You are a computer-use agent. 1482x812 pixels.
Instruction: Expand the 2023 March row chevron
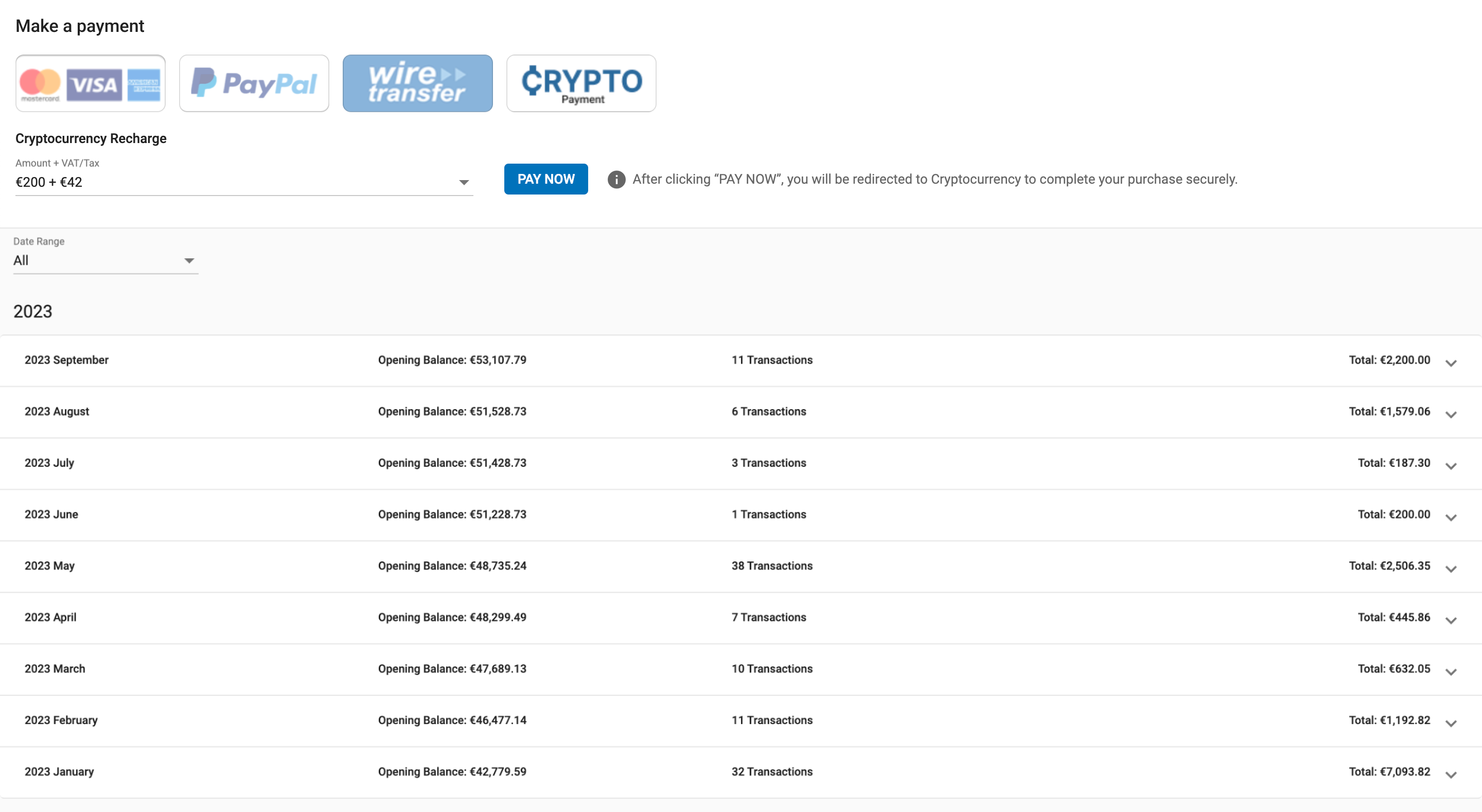(1451, 672)
